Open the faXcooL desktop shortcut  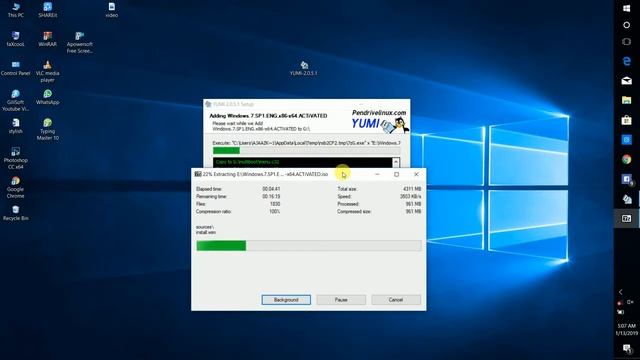pos(16,39)
